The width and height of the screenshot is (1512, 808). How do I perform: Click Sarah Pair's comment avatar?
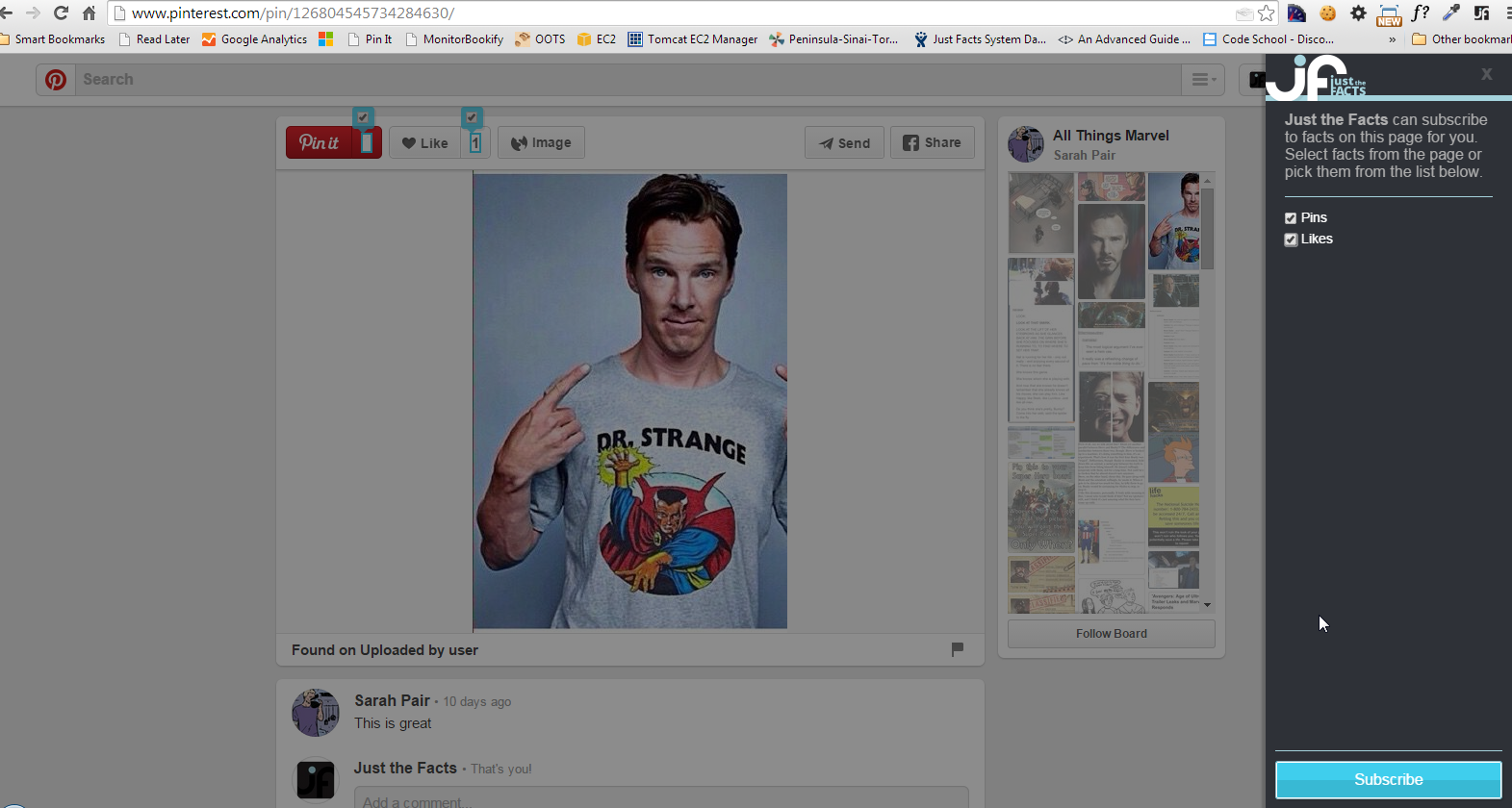pos(316,713)
